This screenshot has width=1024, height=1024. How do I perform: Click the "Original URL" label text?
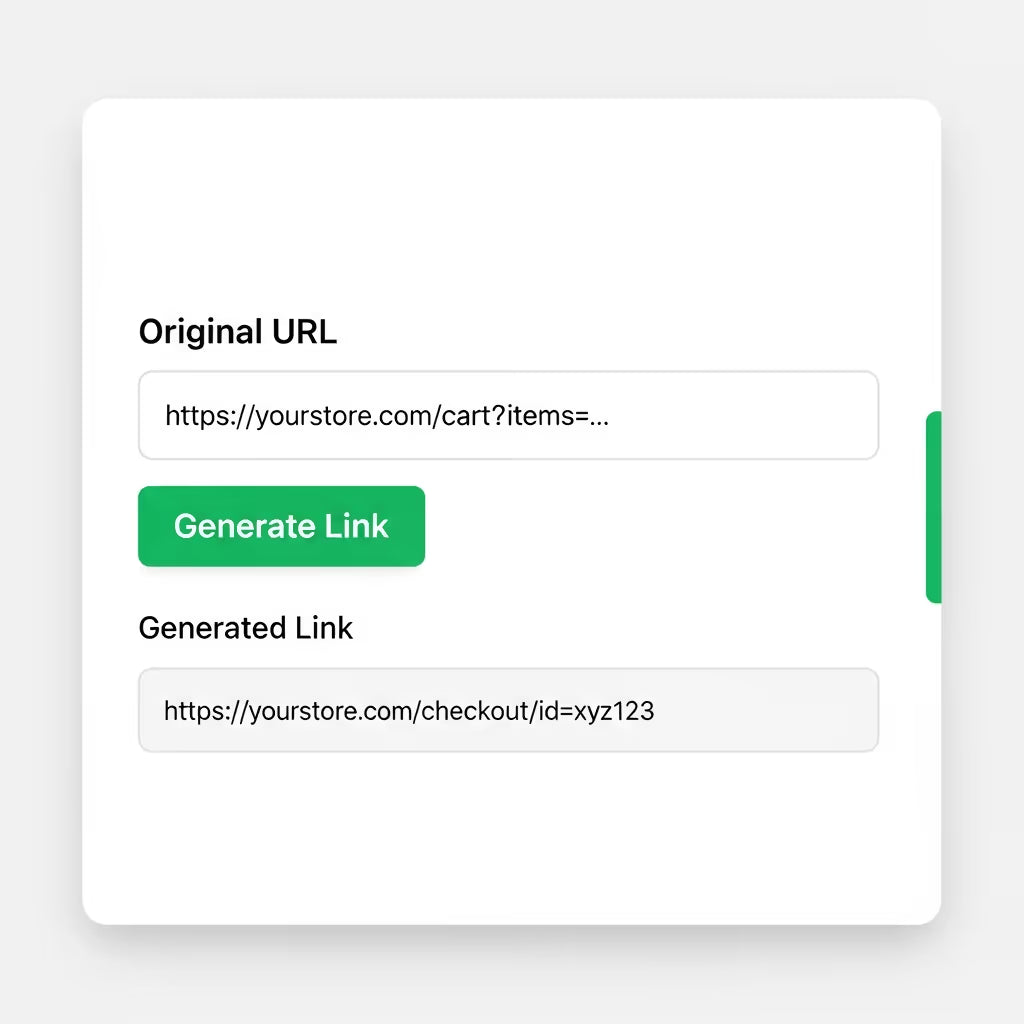point(238,332)
